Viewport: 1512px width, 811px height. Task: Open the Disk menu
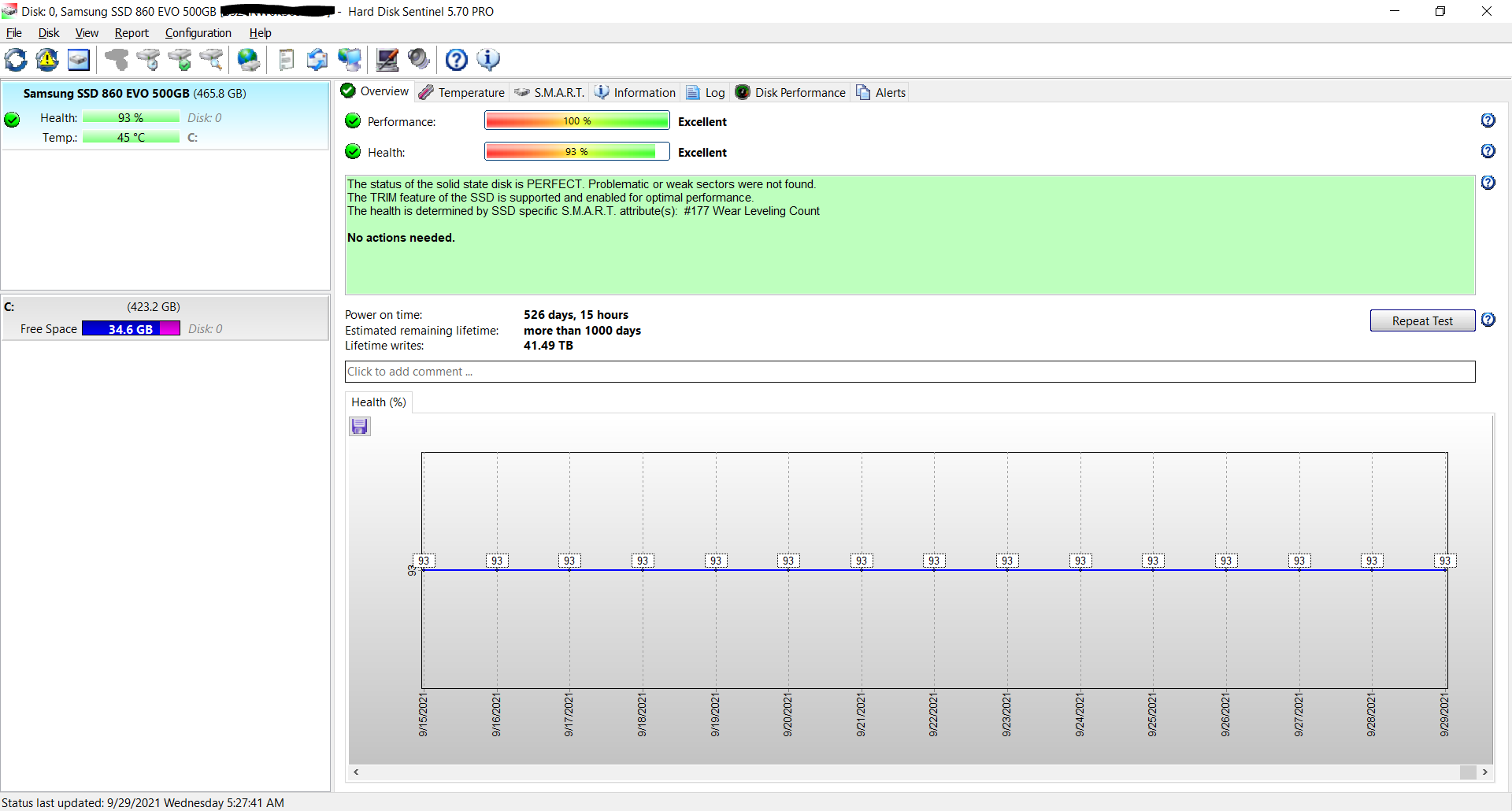click(49, 33)
